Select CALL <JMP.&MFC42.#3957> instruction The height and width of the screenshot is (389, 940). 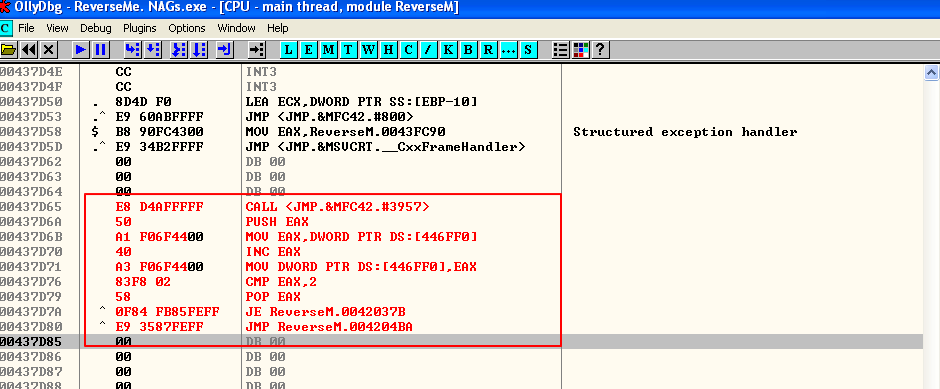[x=338, y=207]
